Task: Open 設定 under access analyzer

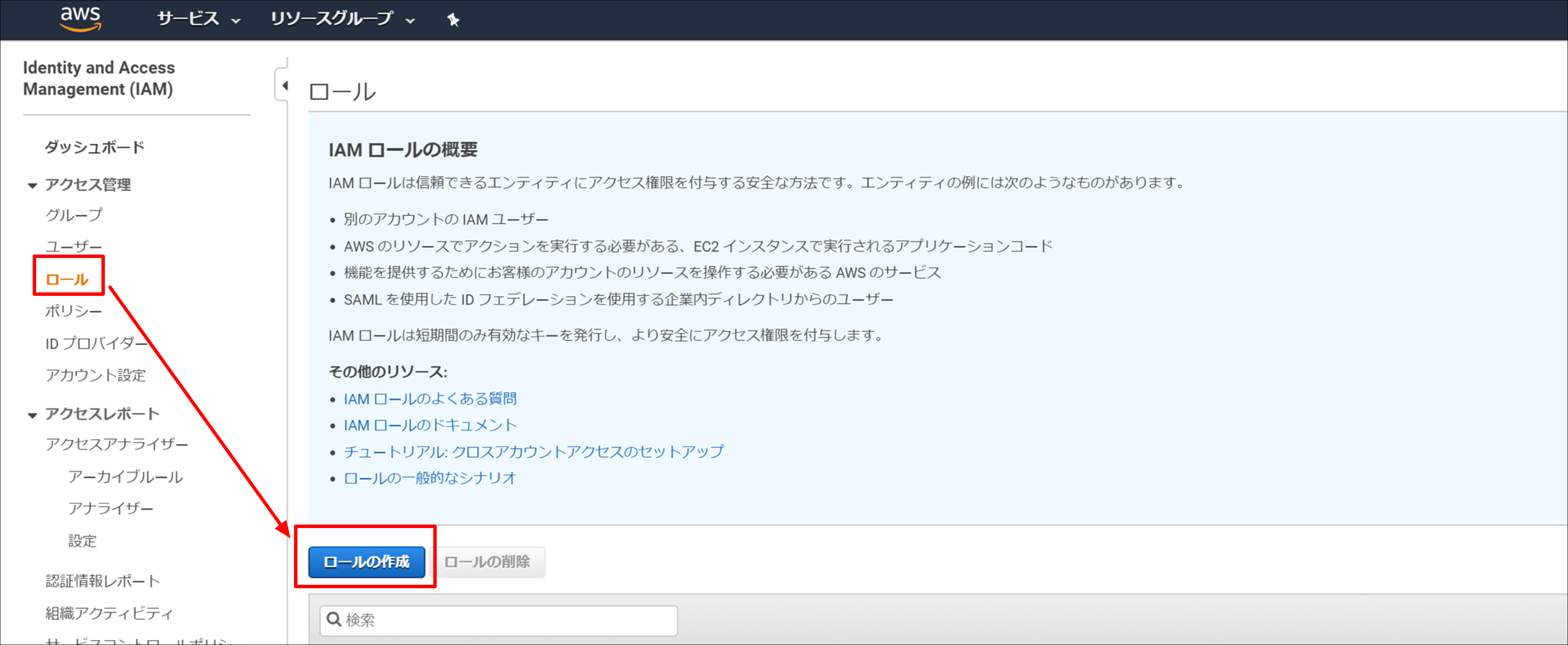Action: coord(82,541)
